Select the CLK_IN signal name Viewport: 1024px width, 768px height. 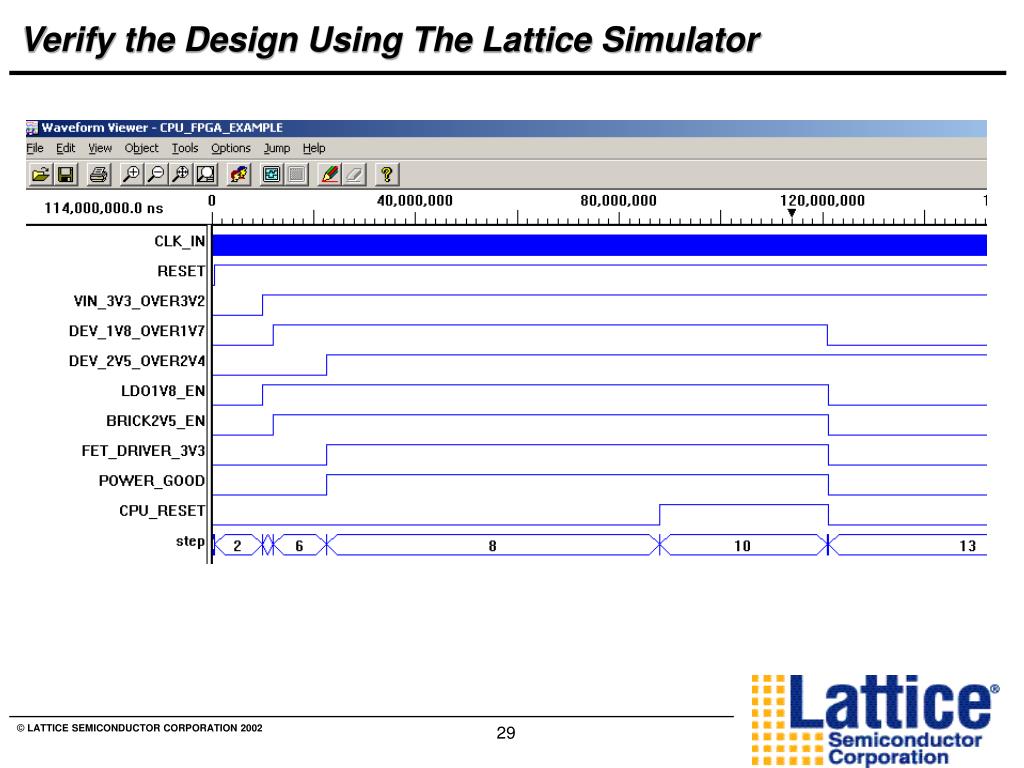(x=180, y=242)
